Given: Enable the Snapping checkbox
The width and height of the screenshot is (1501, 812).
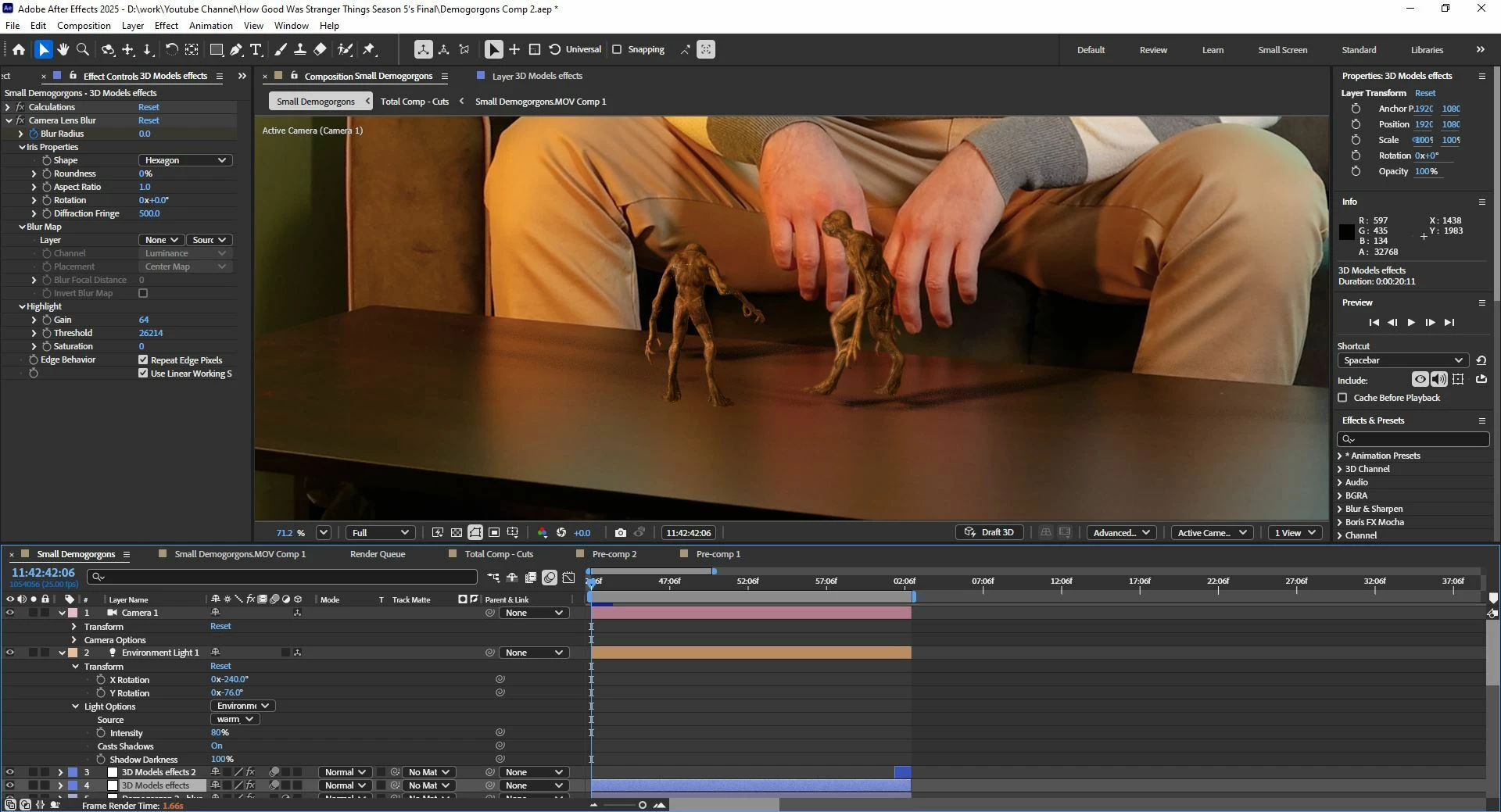Looking at the screenshot, I should point(617,49).
